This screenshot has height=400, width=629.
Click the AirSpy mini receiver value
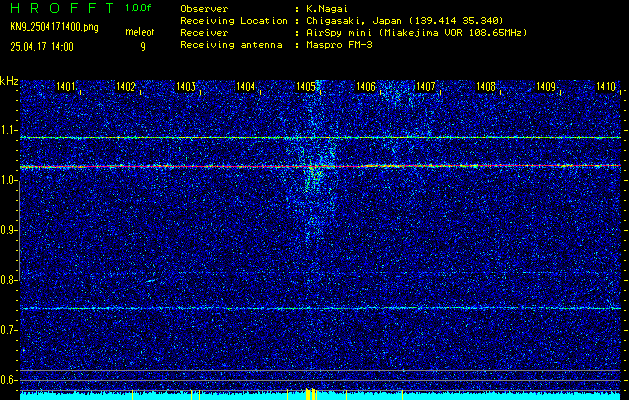tap(416, 32)
